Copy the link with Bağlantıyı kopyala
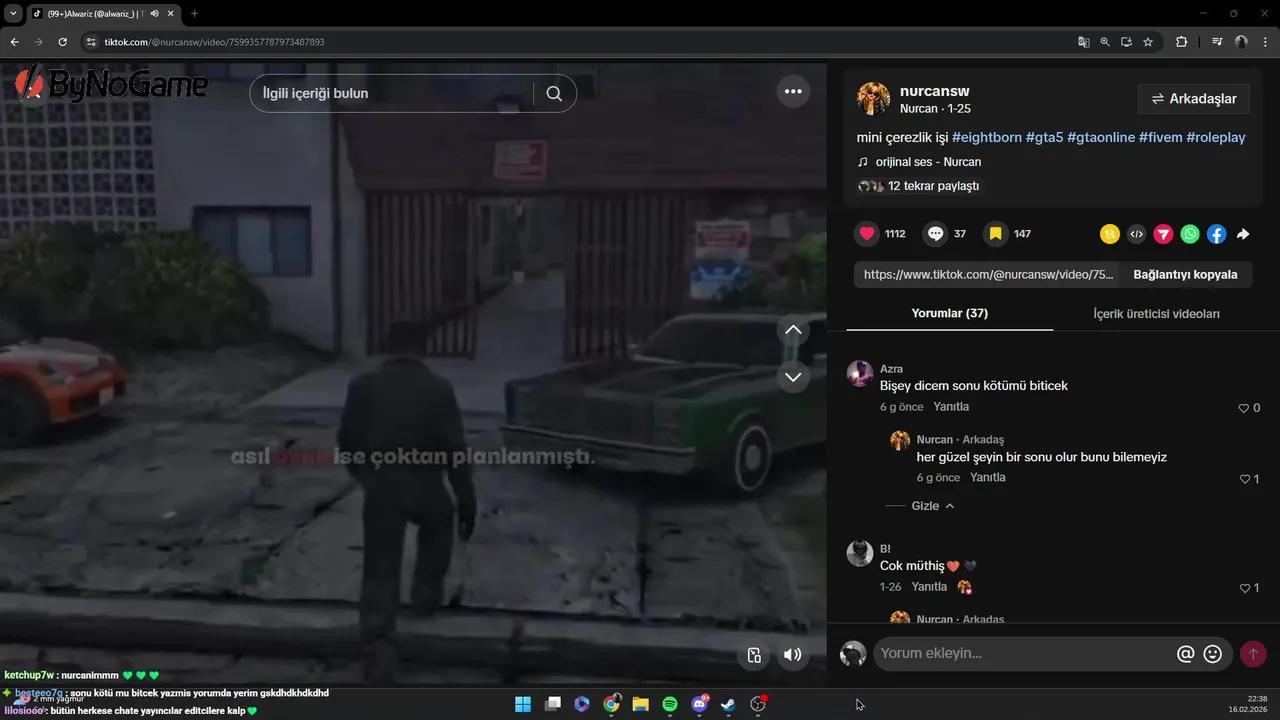The width and height of the screenshot is (1280, 720). pos(1185,274)
